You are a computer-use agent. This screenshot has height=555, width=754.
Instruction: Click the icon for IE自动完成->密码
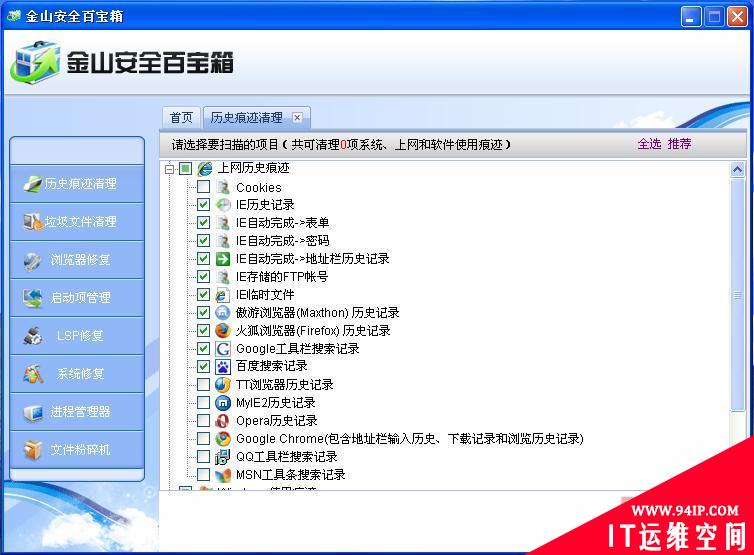pyautogui.click(x=223, y=240)
